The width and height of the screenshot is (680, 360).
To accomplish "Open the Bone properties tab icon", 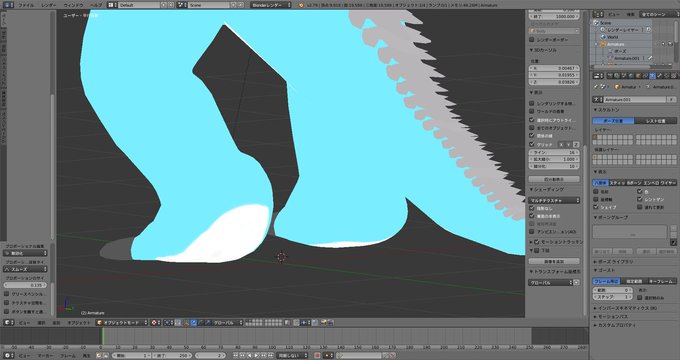I will click(x=659, y=75).
